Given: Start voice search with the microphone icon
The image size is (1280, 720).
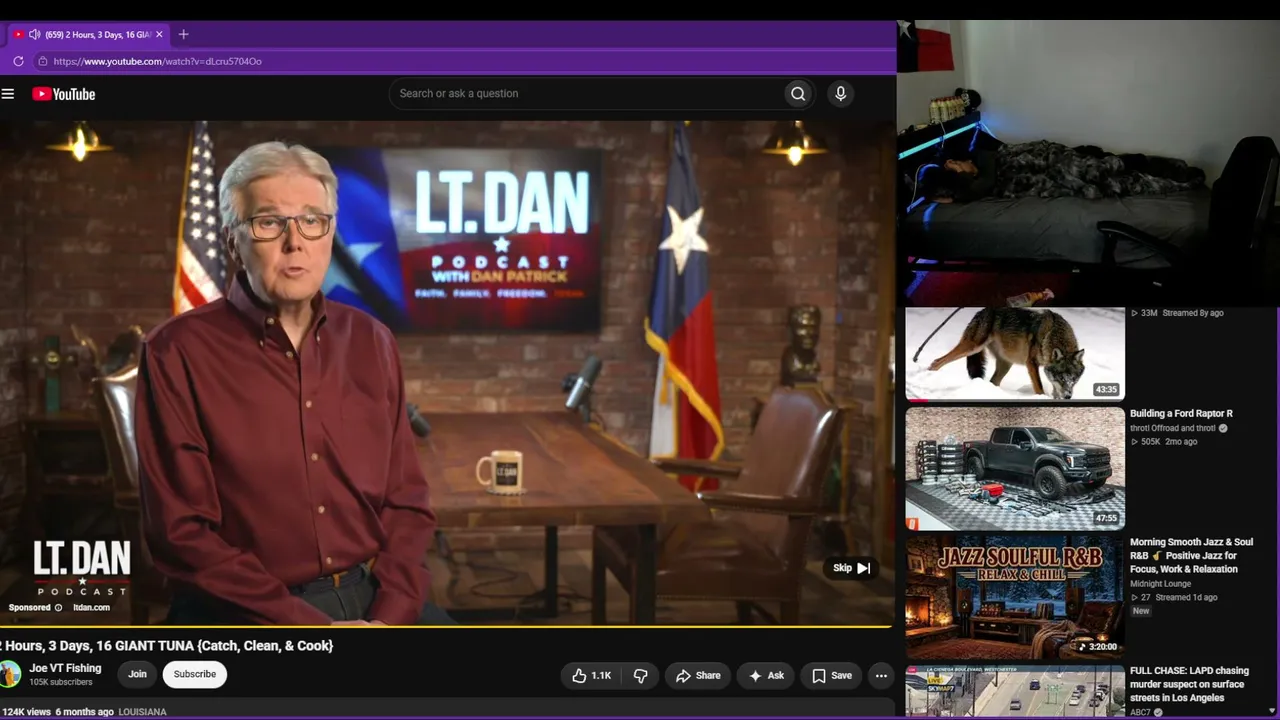Looking at the screenshot, I should point(840,94).
